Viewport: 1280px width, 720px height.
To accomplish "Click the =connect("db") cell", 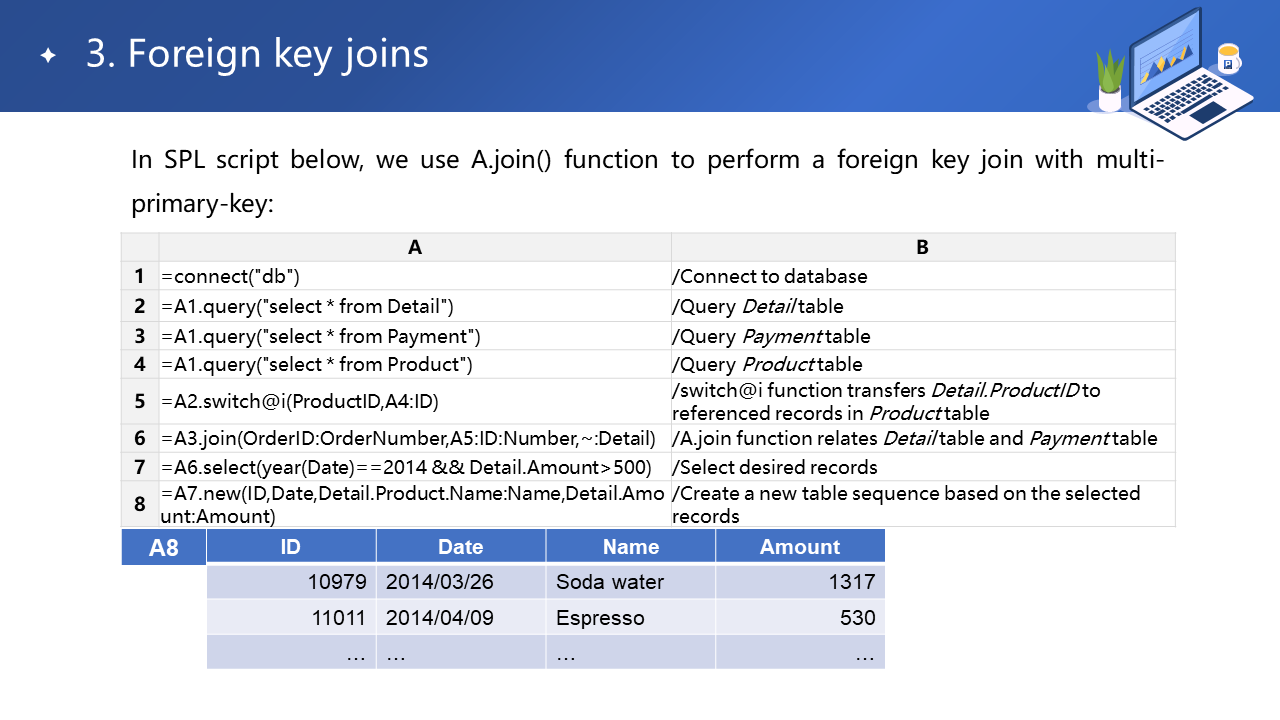I will 415,276.
